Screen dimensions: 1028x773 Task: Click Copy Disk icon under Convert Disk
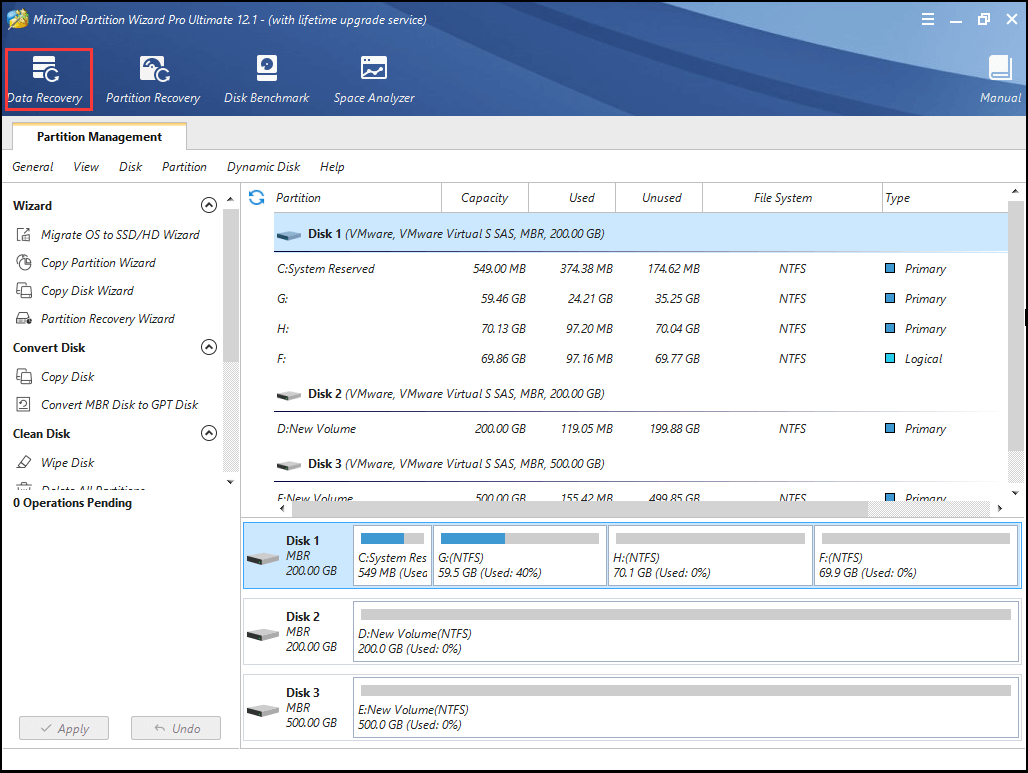click(x=24, y=376)
